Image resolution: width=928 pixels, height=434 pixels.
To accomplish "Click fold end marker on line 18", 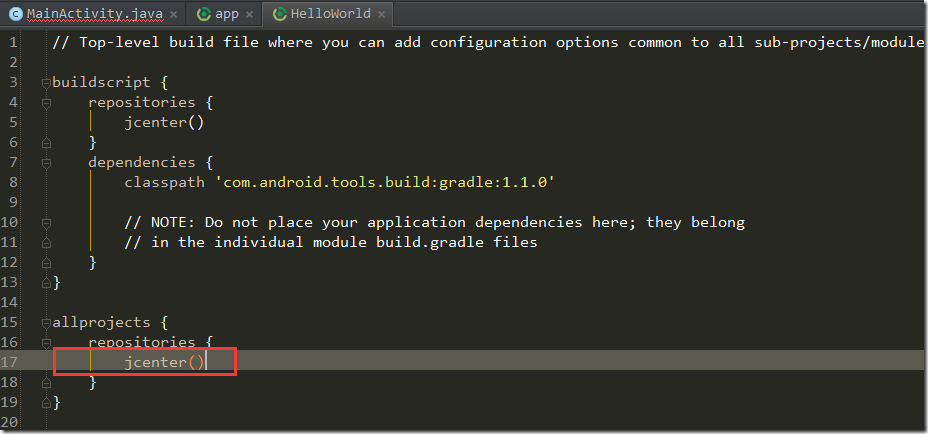I will [46, 383].
